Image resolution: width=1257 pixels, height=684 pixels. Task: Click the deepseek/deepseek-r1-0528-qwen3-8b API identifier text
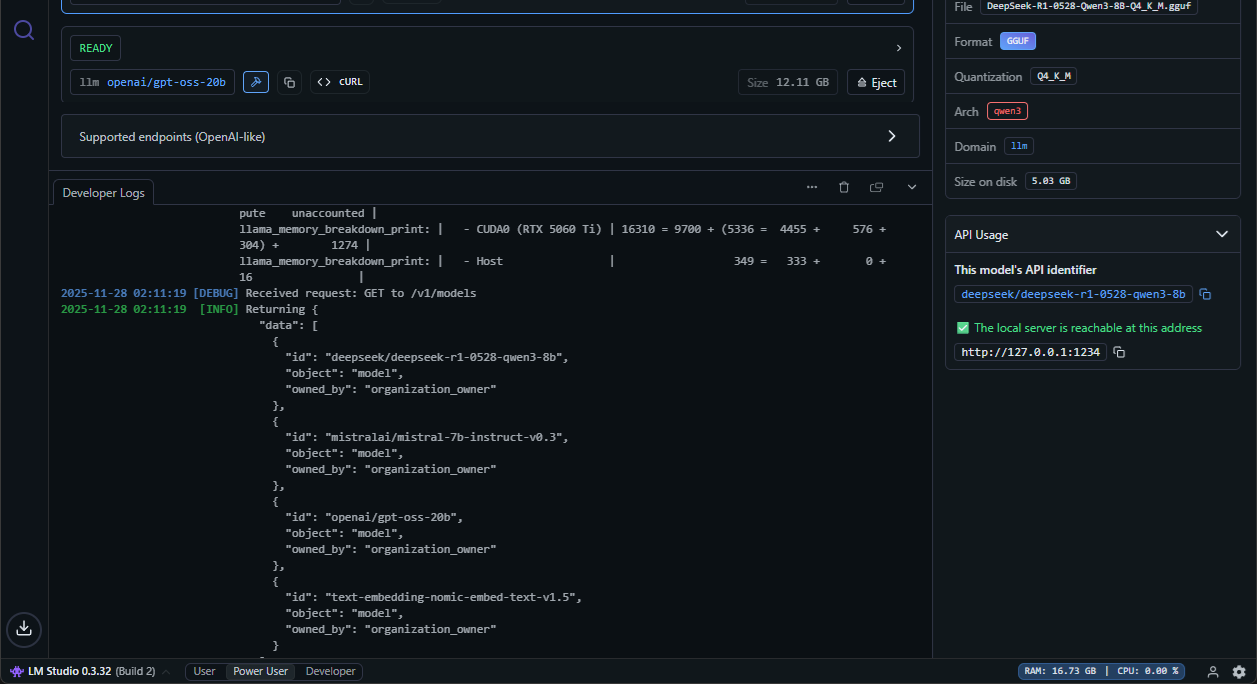pyautogui.click(x=1073, y=294)
